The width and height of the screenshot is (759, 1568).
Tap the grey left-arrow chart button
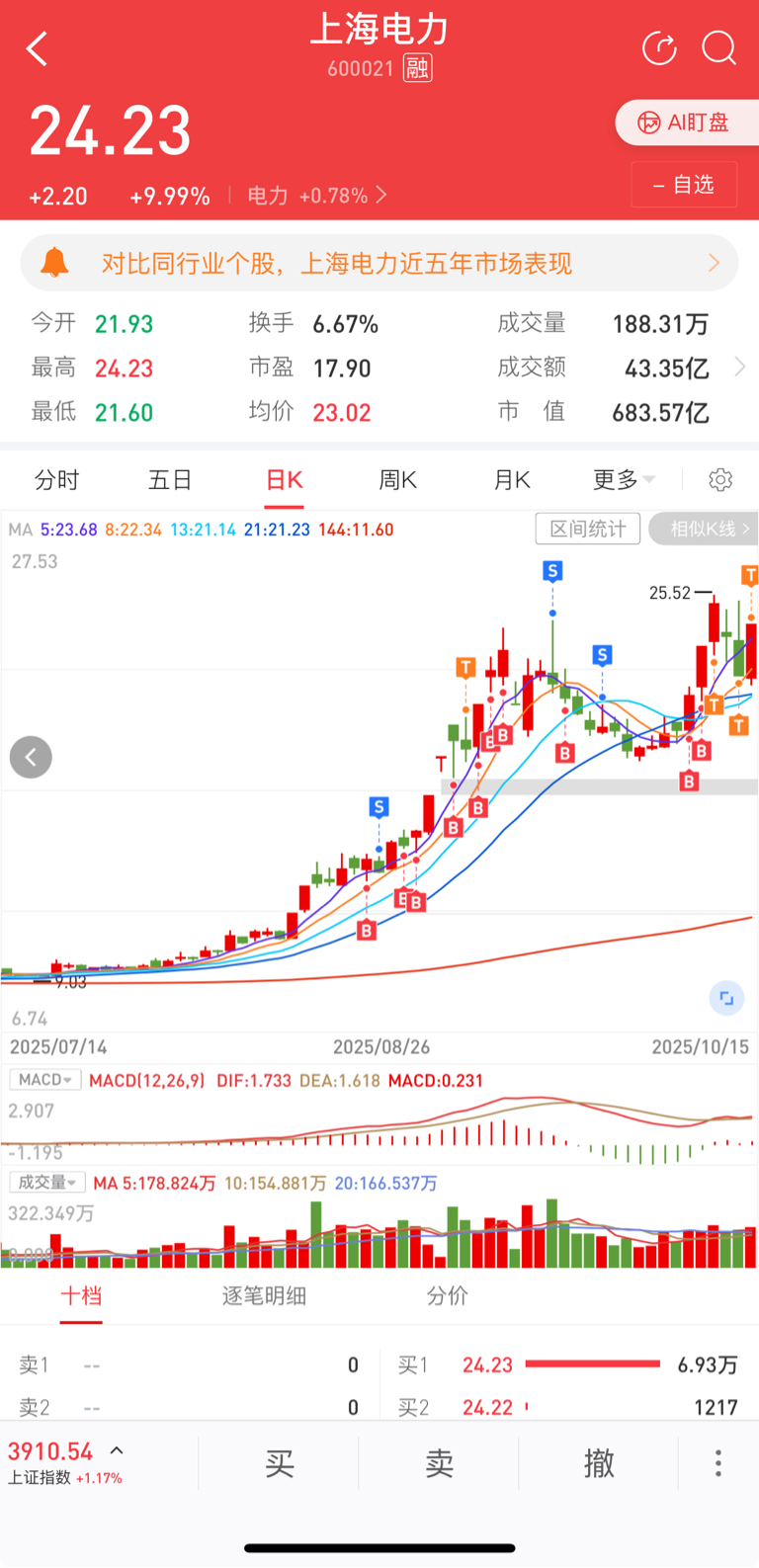pyautogui.click(x=31, y=757)
